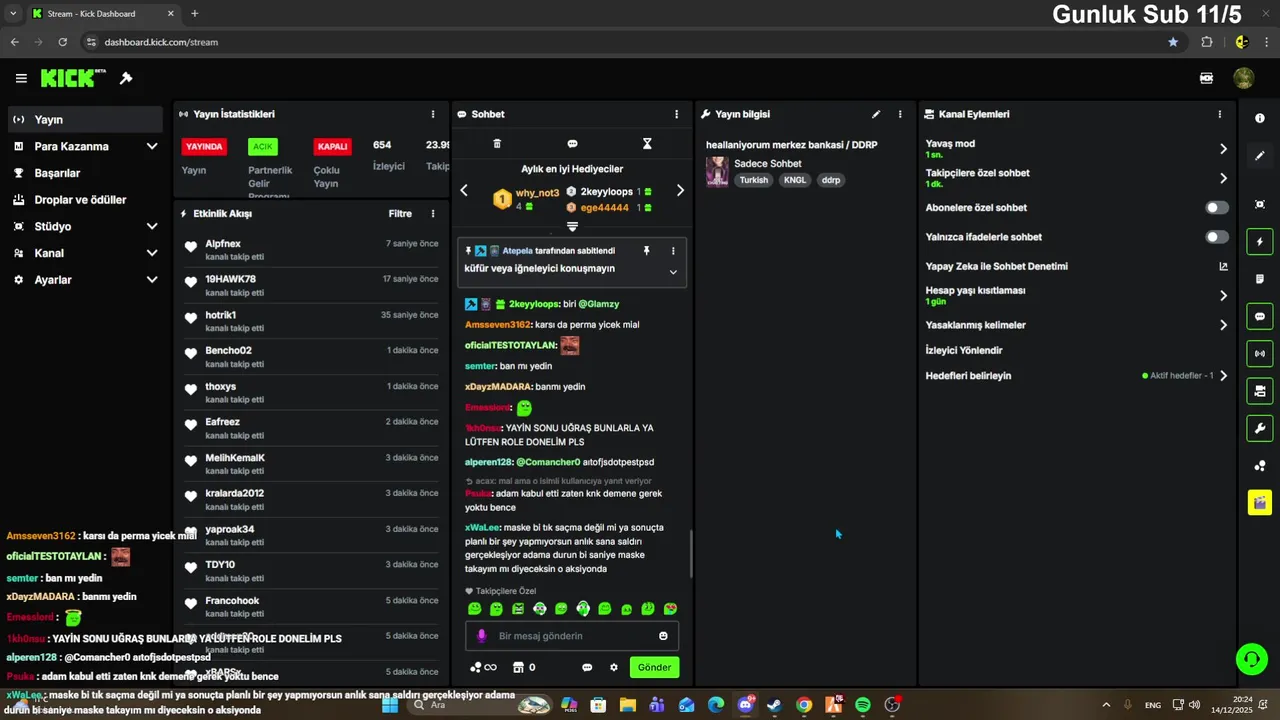This screenshot has width=1280, height=720.
Task: Toggle the broadcast signal sidebar icon
Action: (x=1259, y=353)
